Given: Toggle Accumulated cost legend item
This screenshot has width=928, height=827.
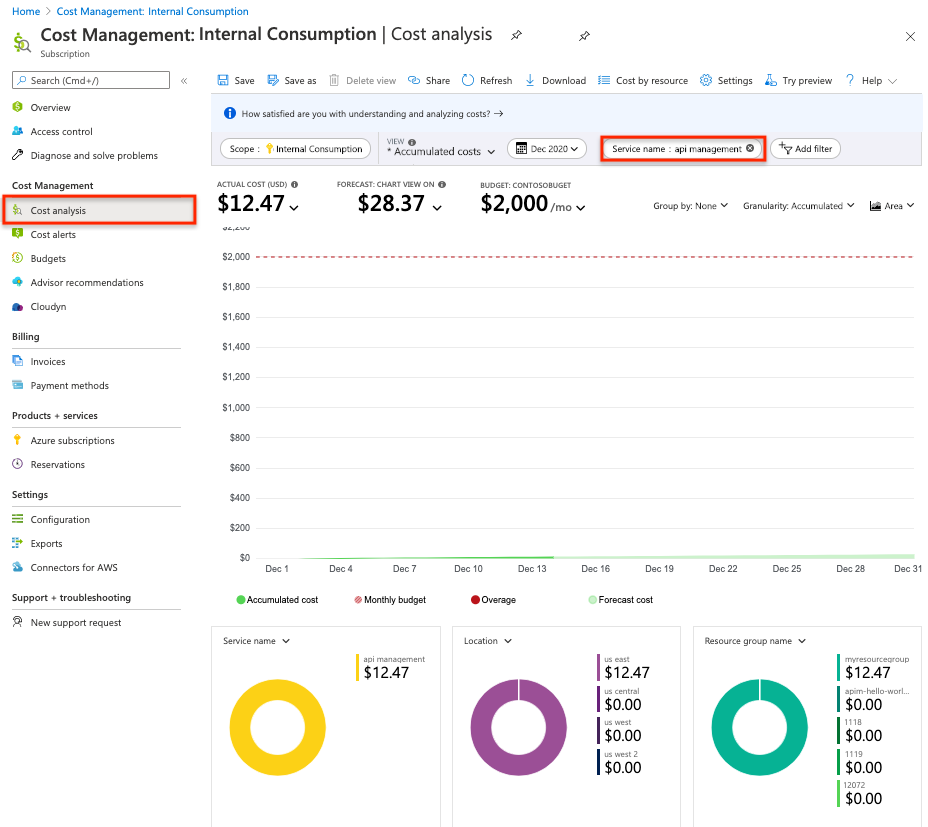Looking at the screenshot, I should click(277, 600).
